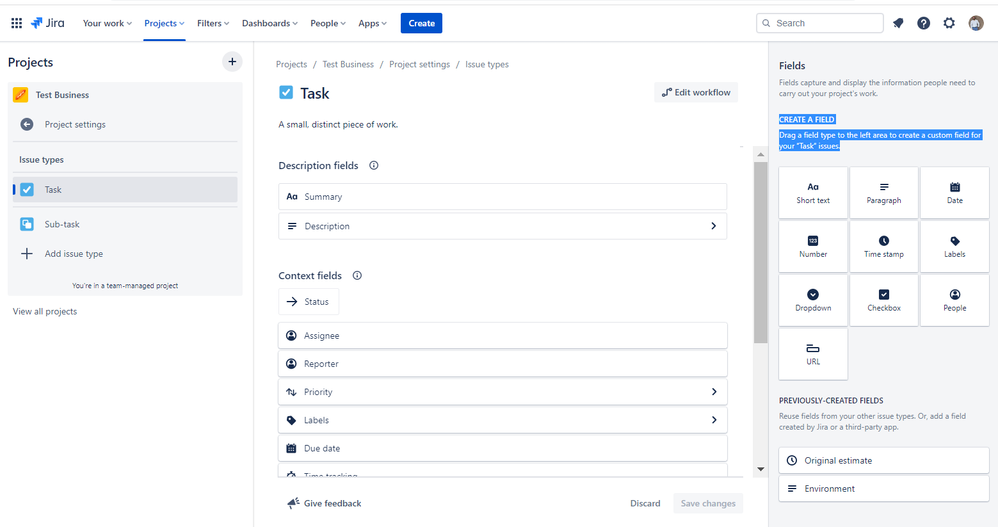998x527 pixels.
Task: Click the Original estimate previously-created field
Action: (883, 460)
